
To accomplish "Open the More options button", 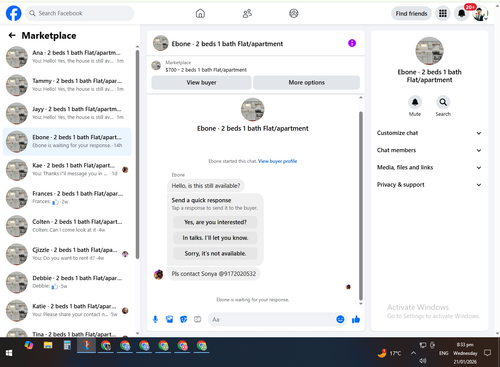I will 307,82.
